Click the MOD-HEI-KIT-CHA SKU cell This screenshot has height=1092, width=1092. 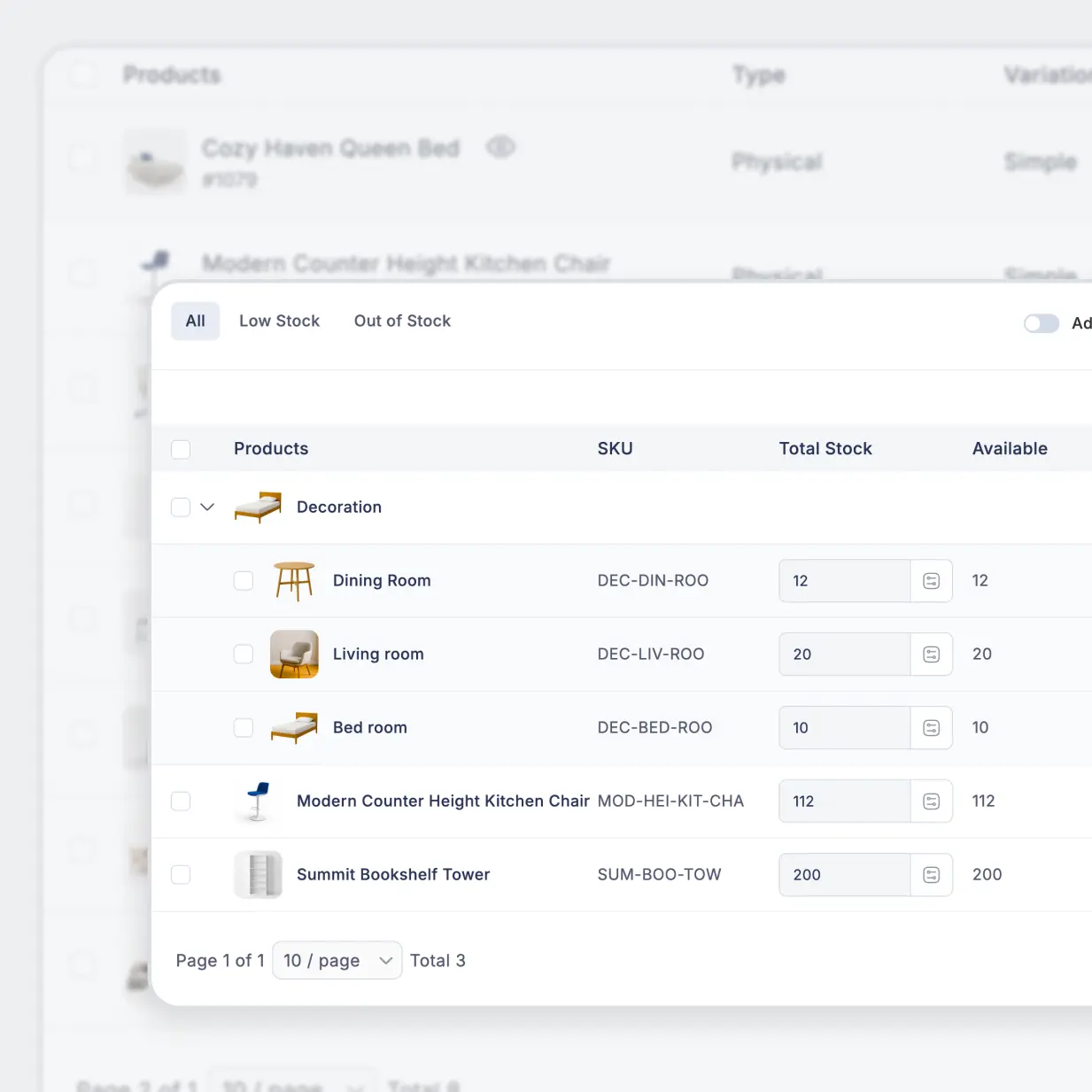pos(670,802)
